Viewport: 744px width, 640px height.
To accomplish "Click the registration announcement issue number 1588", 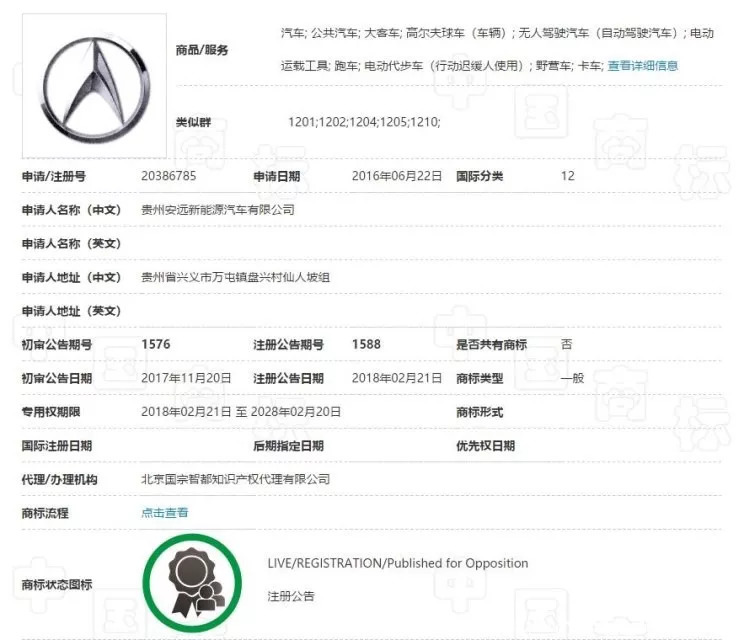I will pyautogui.click(x=366, y=344).
